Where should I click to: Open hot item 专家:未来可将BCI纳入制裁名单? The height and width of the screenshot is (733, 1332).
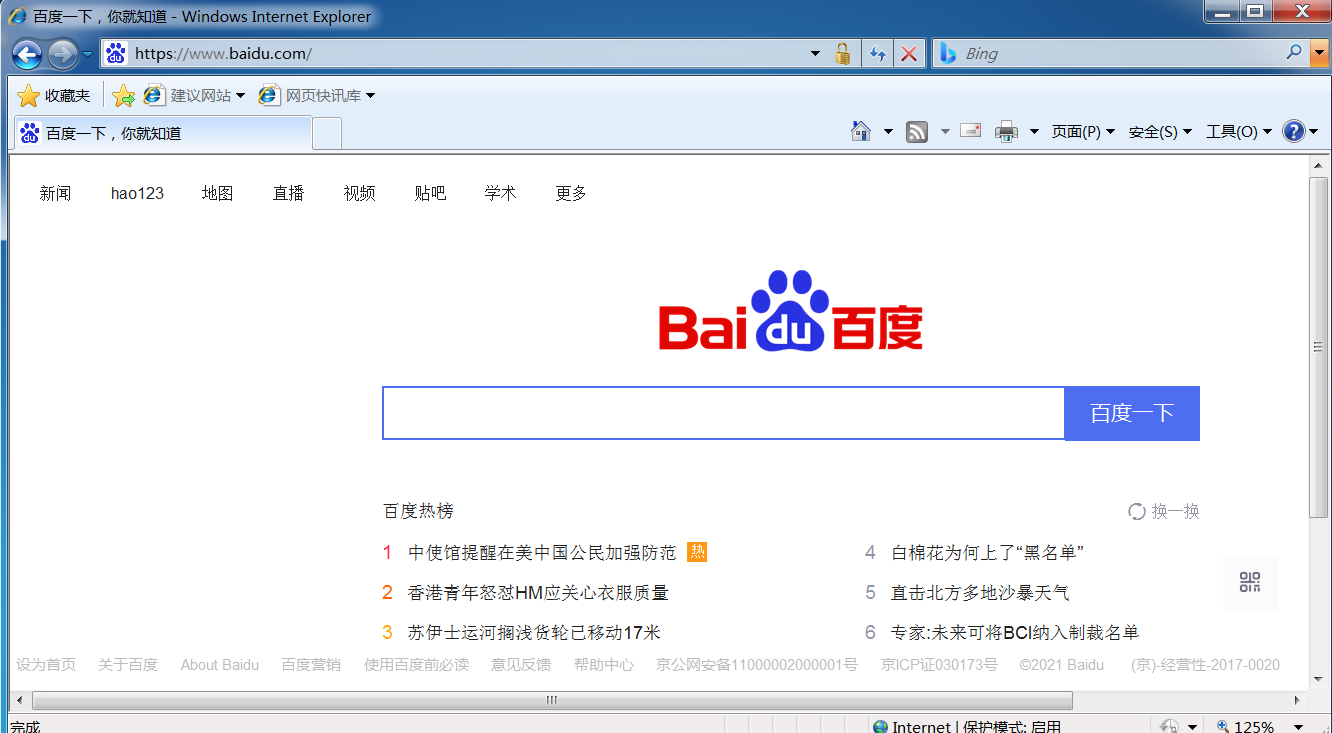click(x=1015, y=633)
